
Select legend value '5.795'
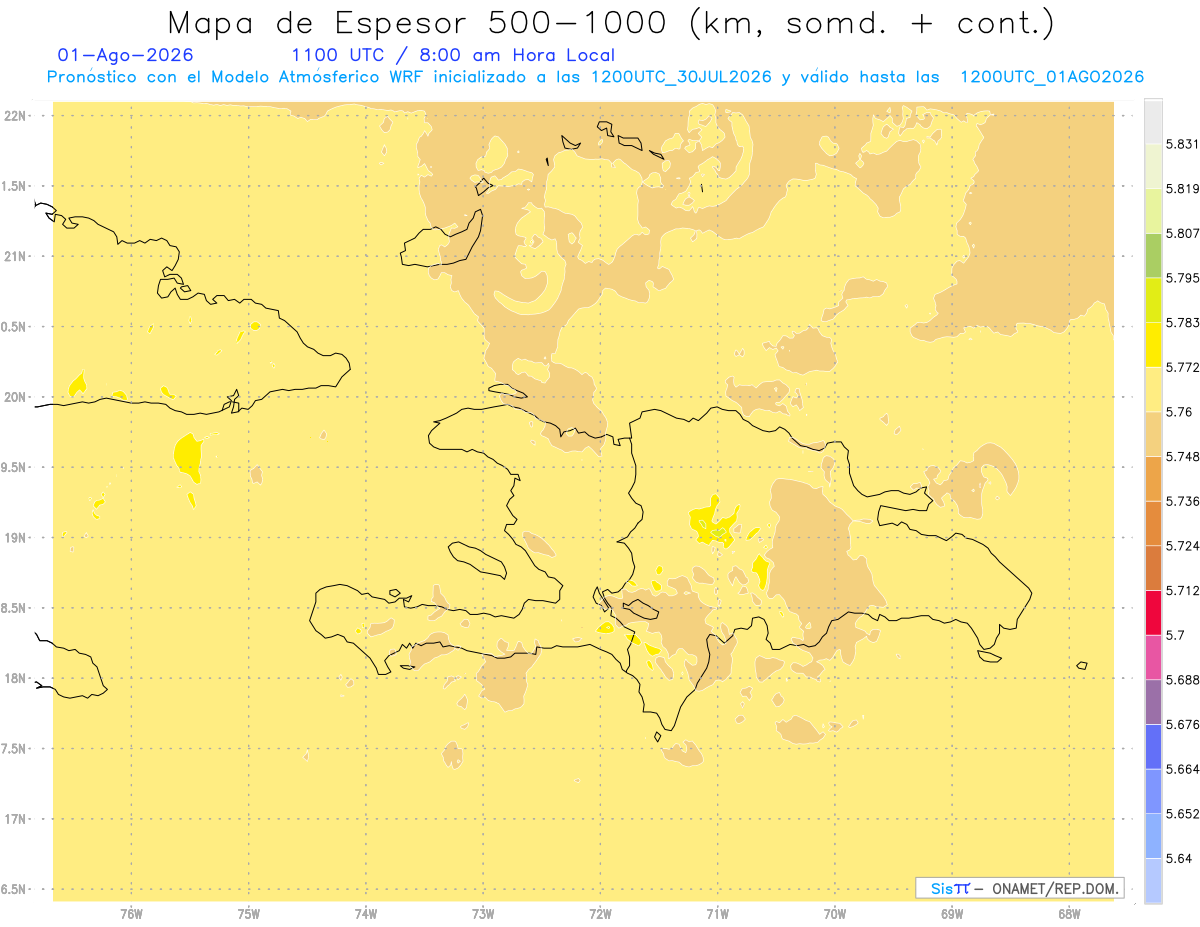point(1182,278)
